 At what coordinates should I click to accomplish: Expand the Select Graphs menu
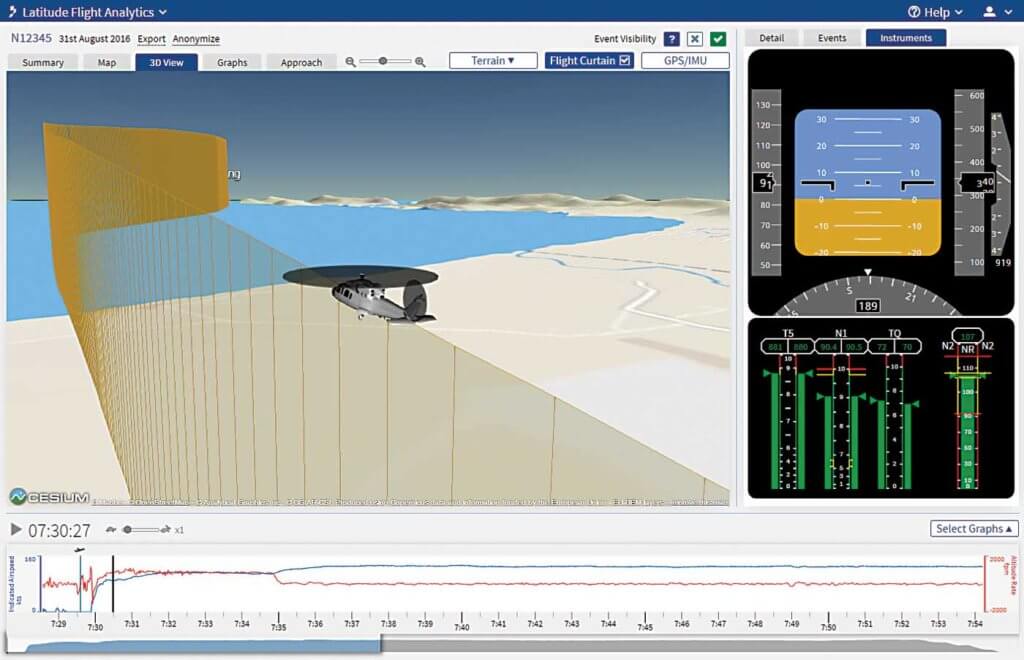(x=974, y=529)
